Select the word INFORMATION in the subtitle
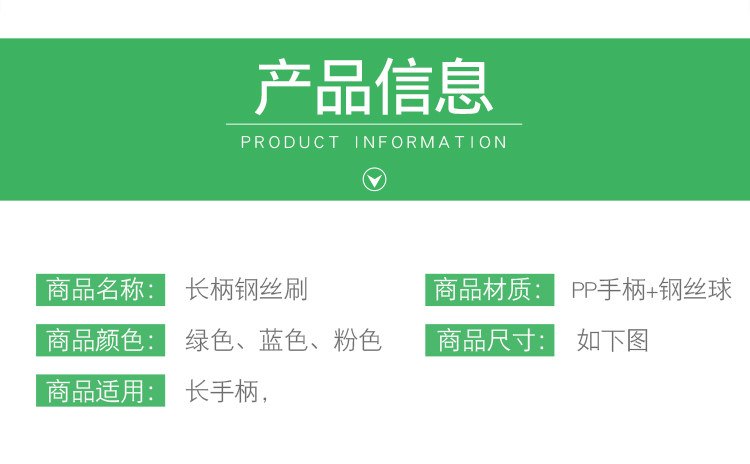Viewport: 750px width, 464px height. [431, 143]
